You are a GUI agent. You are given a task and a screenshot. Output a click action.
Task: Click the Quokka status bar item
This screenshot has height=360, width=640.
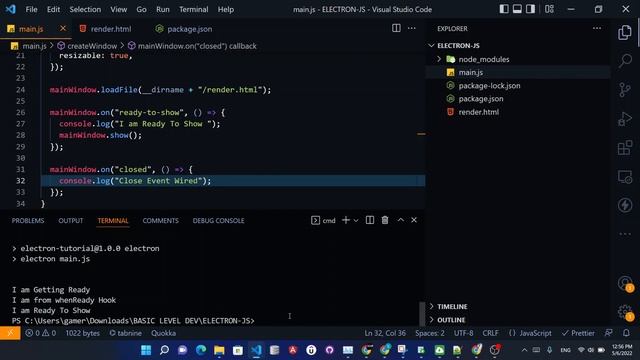coord(163,333)
